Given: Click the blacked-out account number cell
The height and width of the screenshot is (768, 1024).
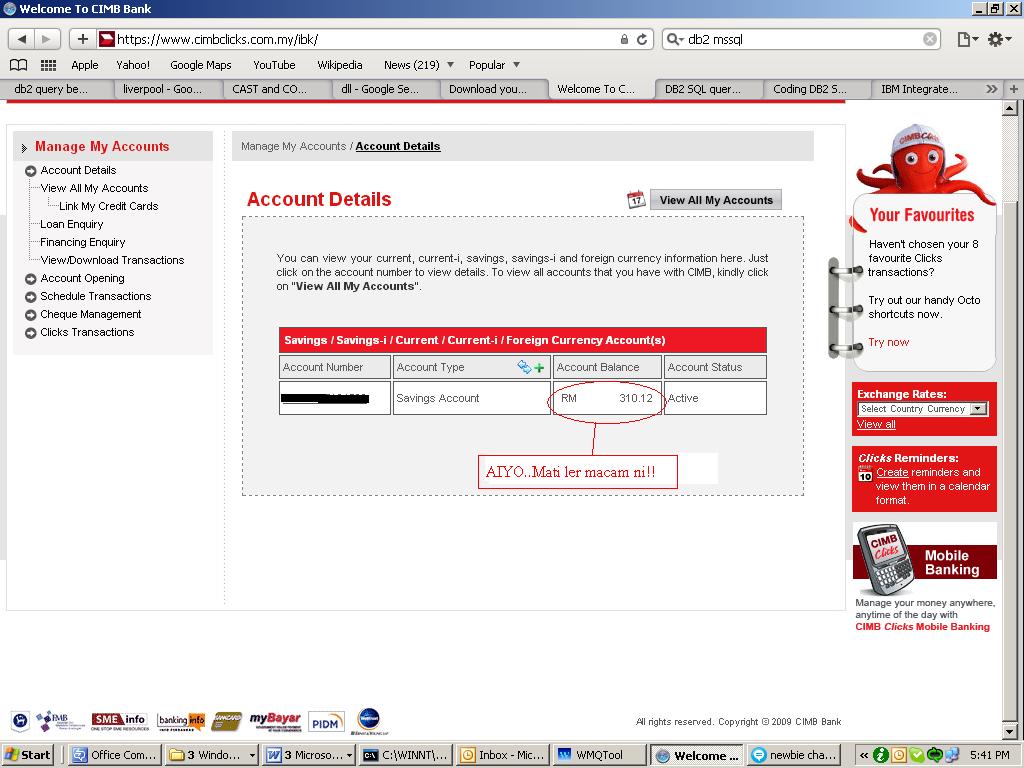Looking at the screenshot, I should point(334,398).
